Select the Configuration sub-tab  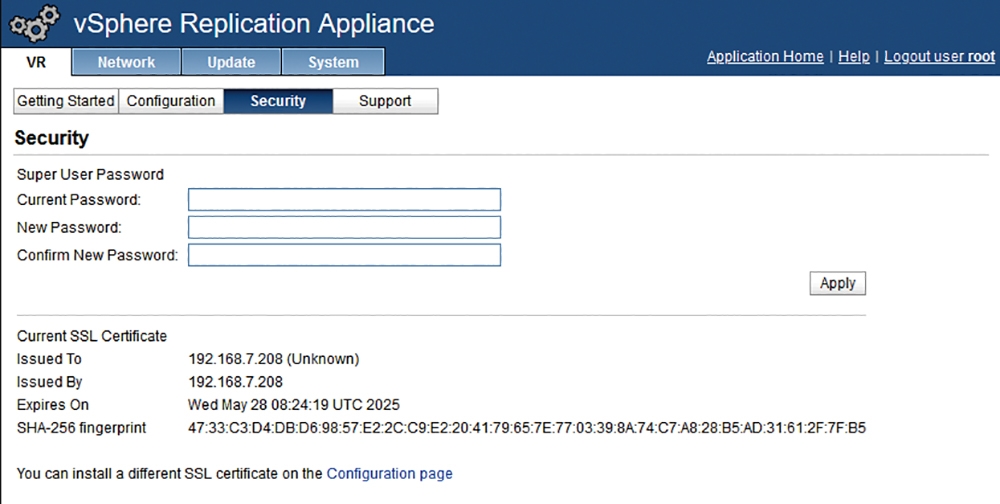(x=171, y=101)
